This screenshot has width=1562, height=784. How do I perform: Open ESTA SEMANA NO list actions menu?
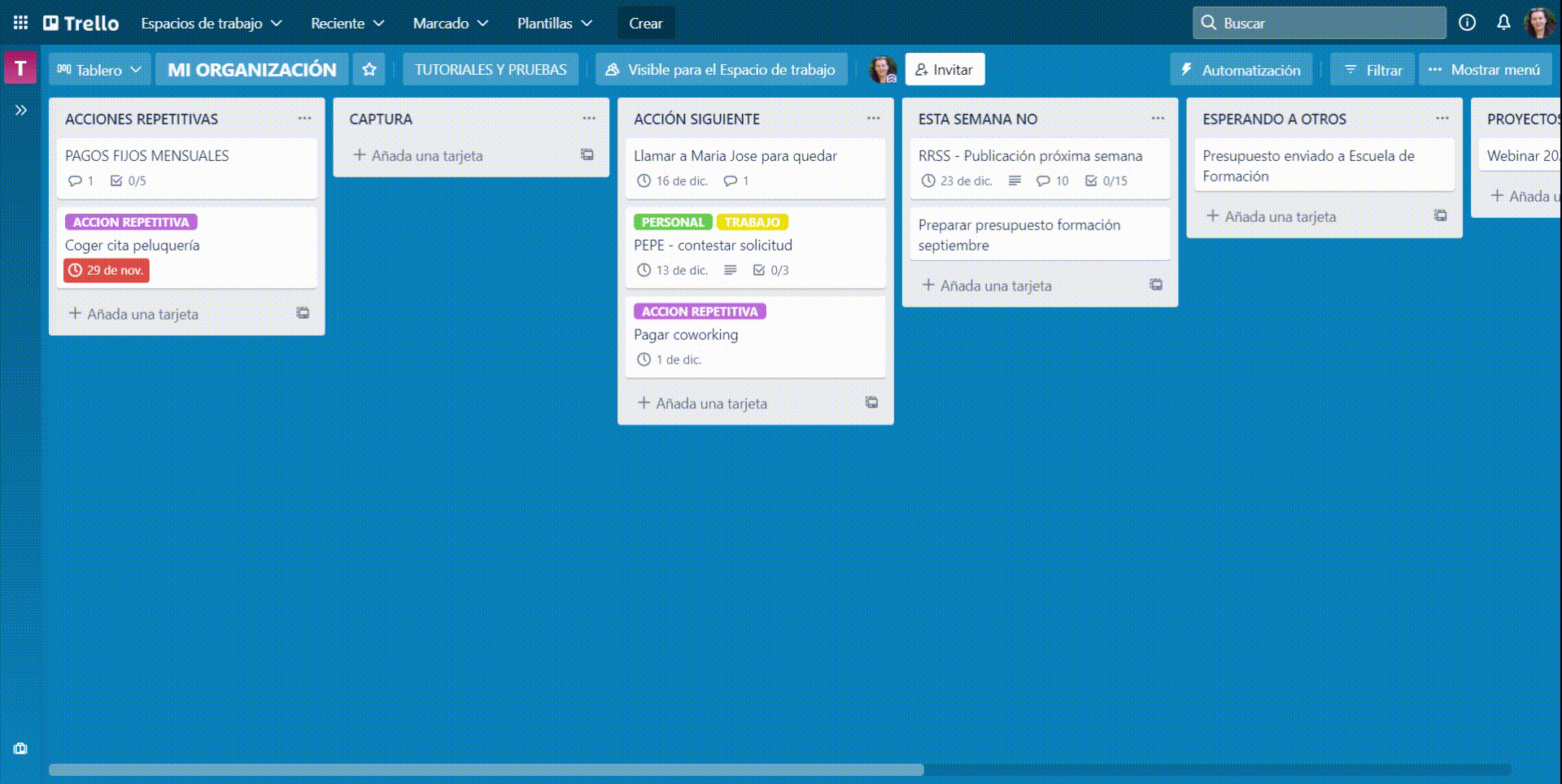pyautogui.click(x=1158, y=118)
